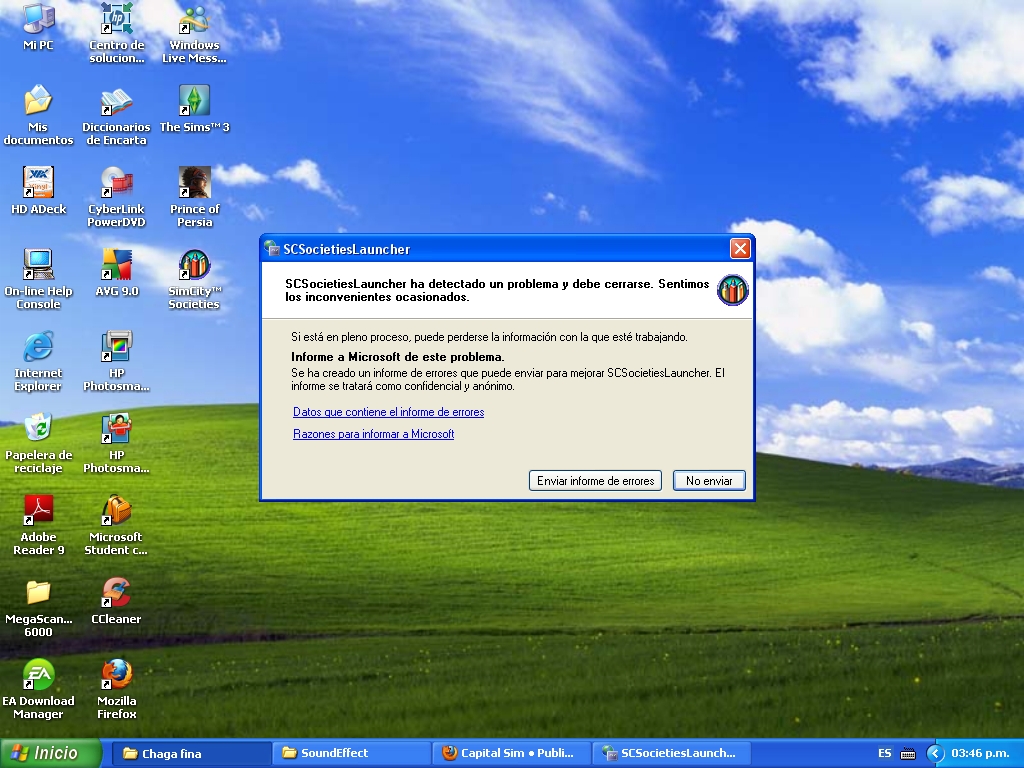Click the 03:46 p.m. clock
The image size is (1024, 768).
click(980, 754)
